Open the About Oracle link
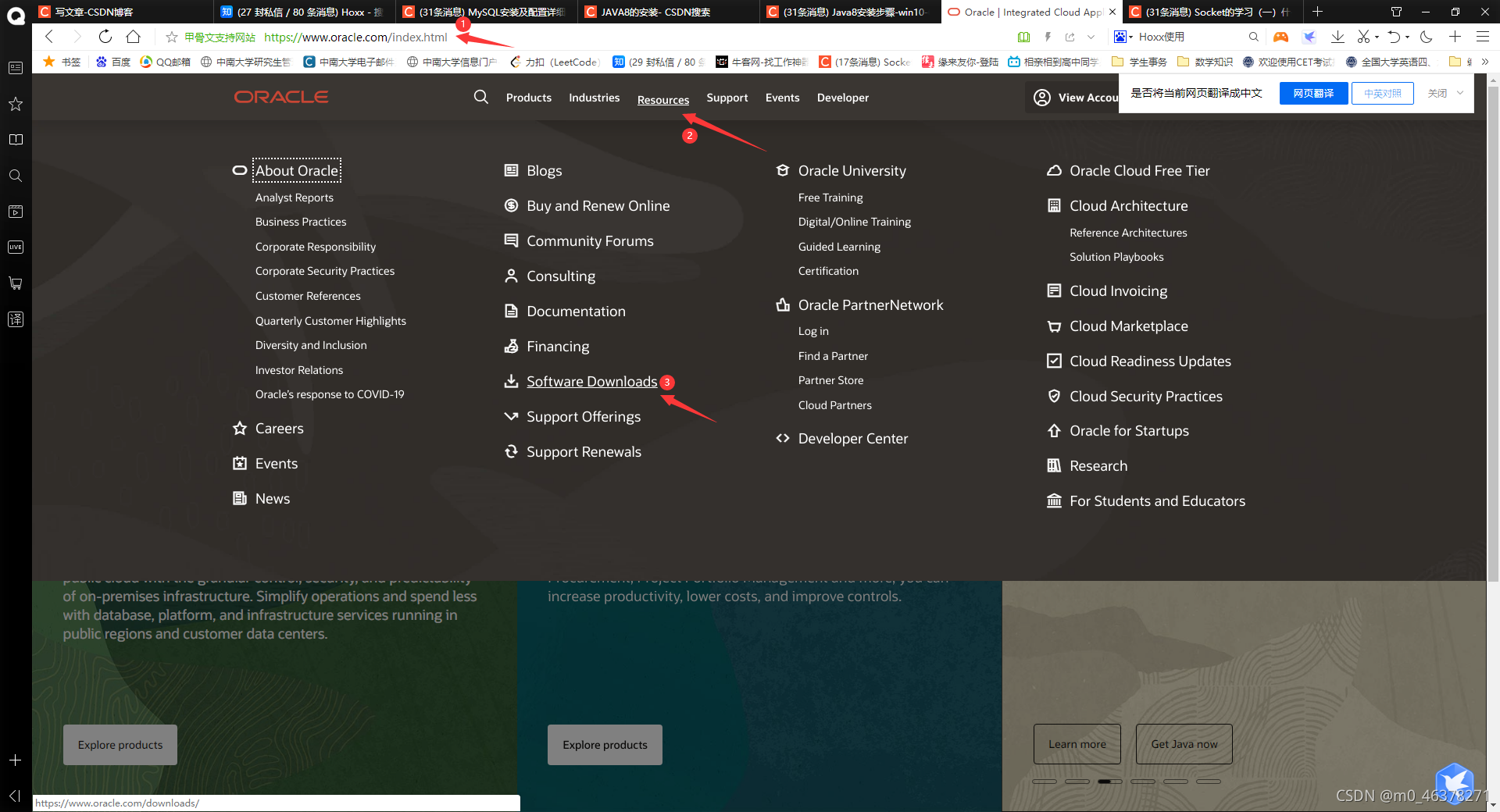1500x812 pixels. pyautogui.click(x=297, y=170)
